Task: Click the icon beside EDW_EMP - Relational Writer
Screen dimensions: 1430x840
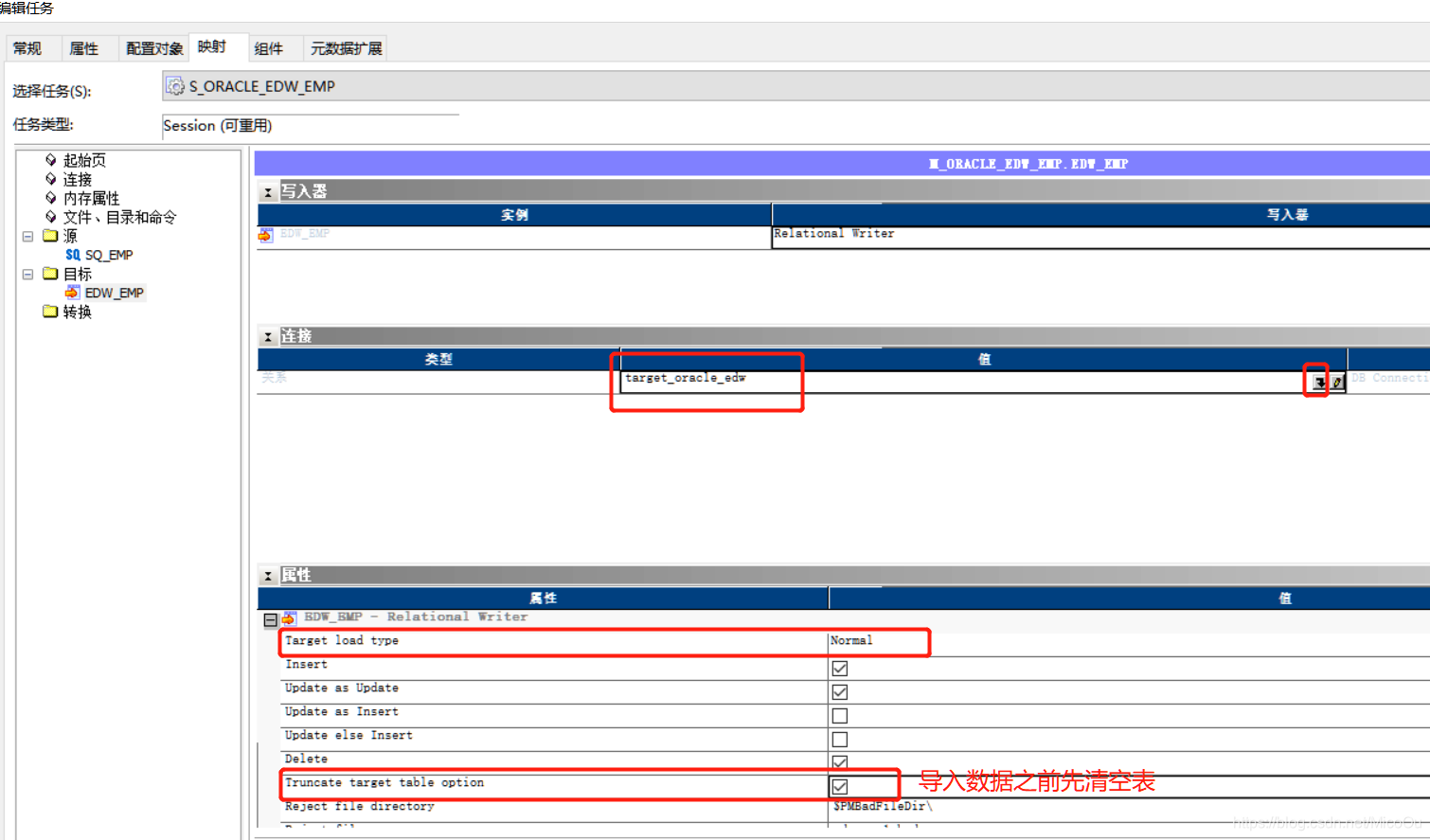Action: pos(290,617)
